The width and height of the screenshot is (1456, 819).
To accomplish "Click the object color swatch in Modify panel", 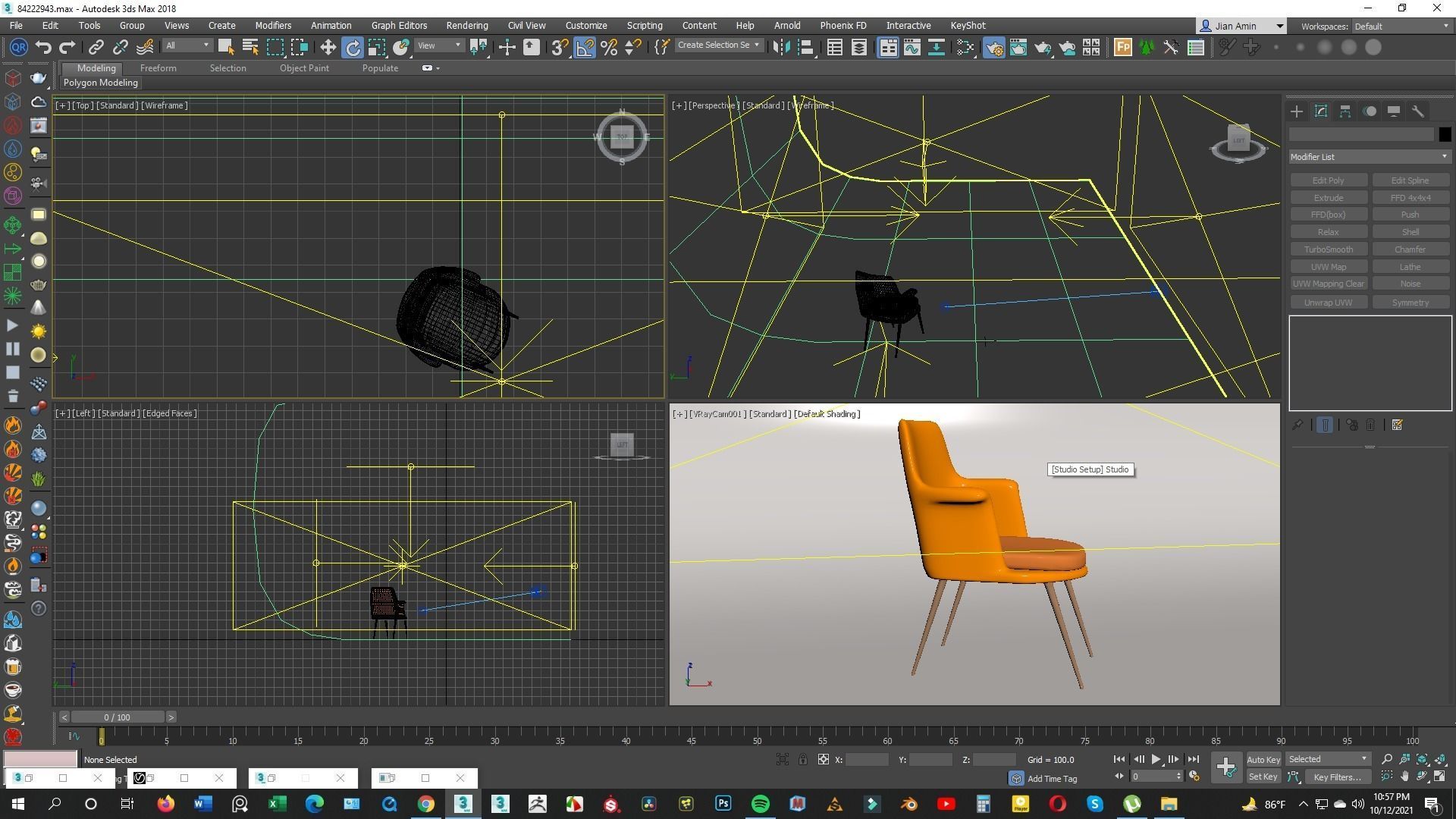I will point(1445,134).
